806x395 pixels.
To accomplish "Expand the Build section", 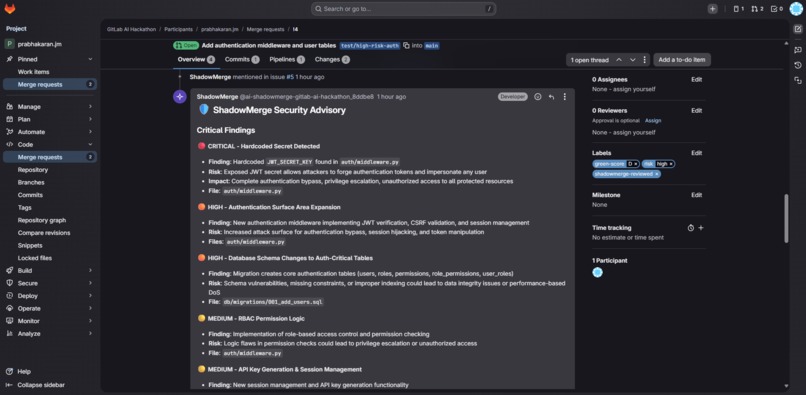I will [x=50, y=271].
